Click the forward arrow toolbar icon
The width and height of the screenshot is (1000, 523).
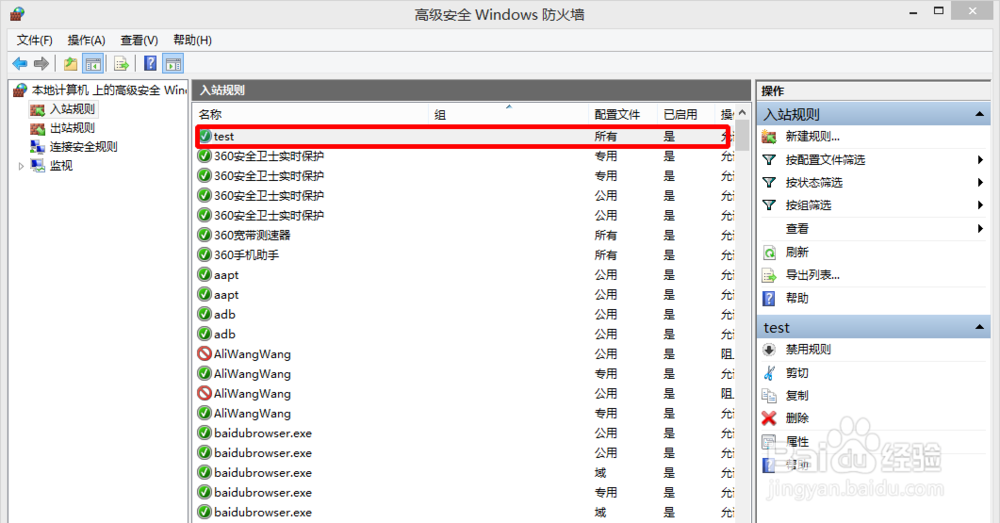[x=41, y=64]
